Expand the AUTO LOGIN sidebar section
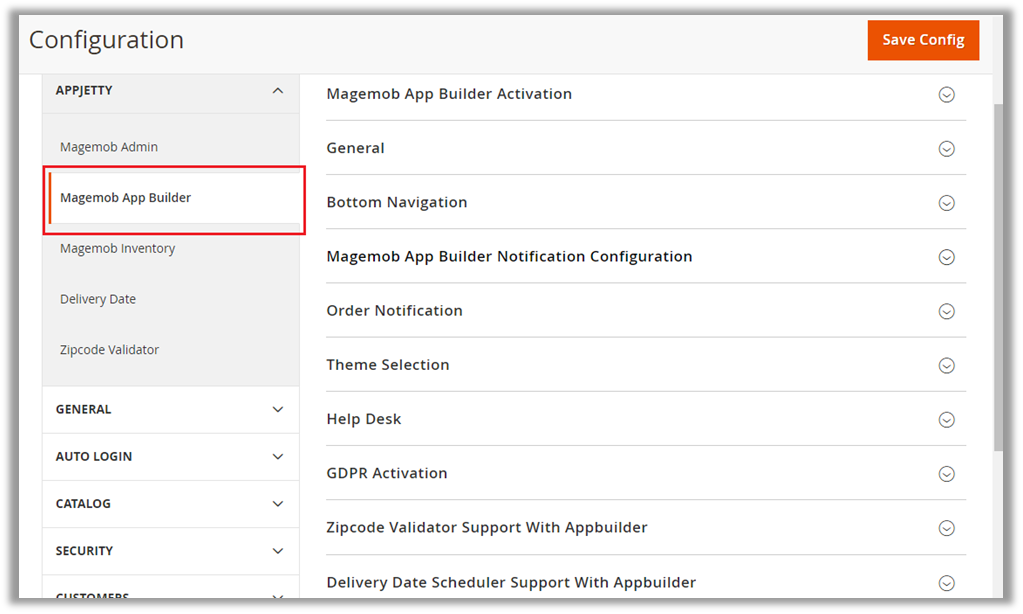Viewport: 1023px width, 614px height. click(277, 457)
